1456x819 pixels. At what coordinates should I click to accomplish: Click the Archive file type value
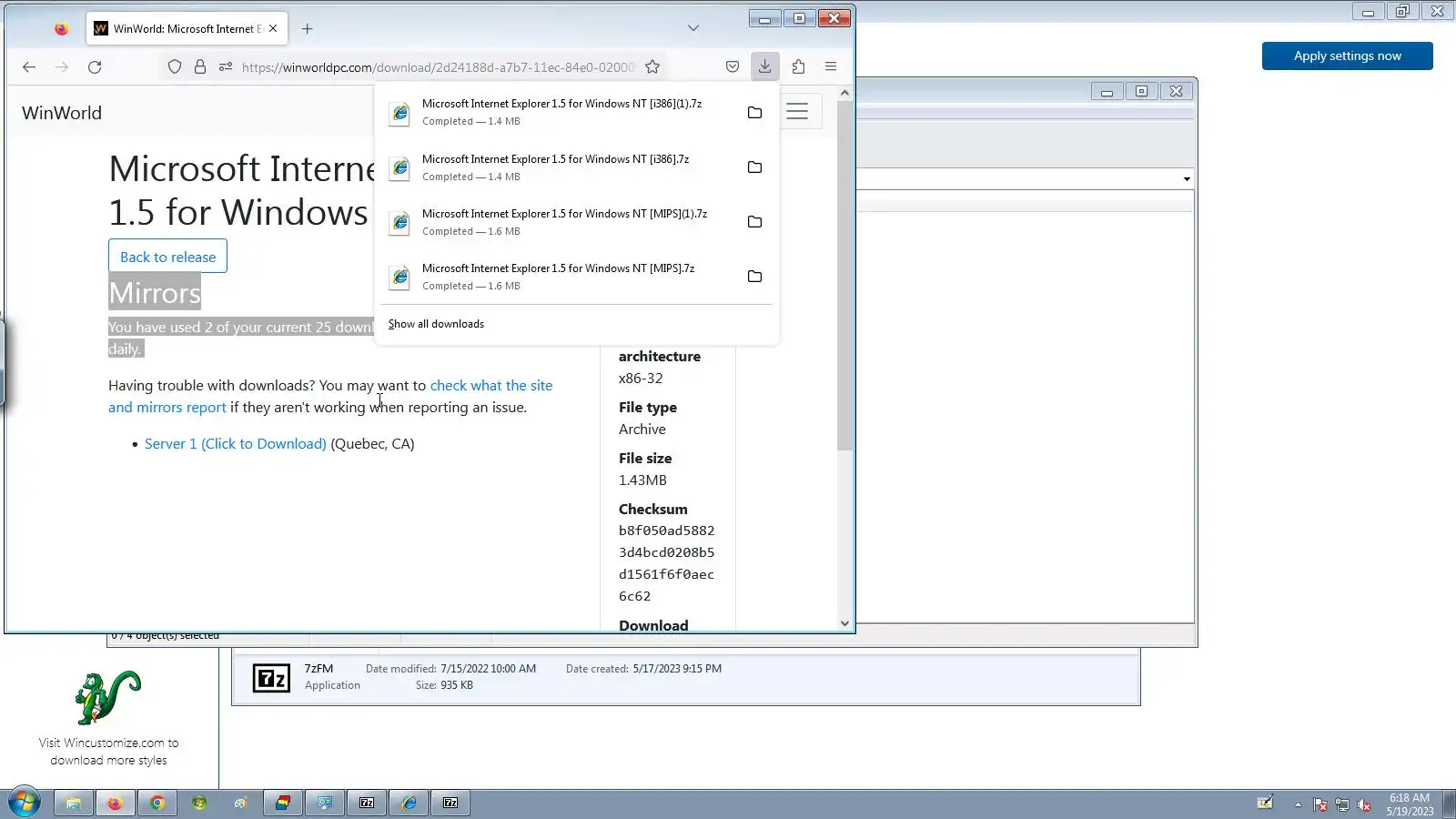[642, 430]
